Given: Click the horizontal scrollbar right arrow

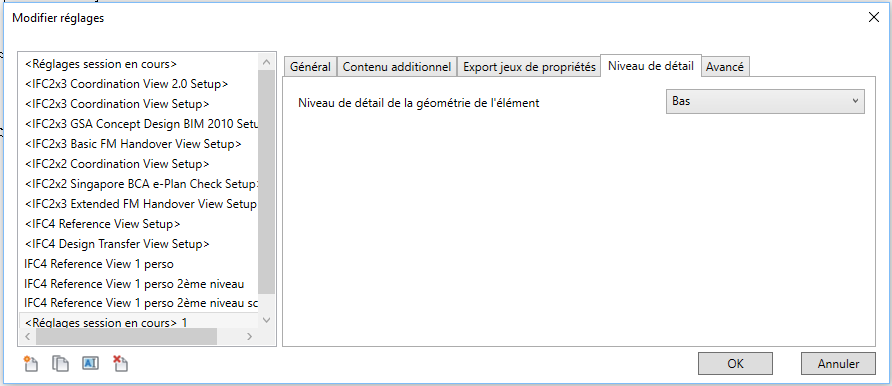Looking at the screenshot, I should [249, 337].
